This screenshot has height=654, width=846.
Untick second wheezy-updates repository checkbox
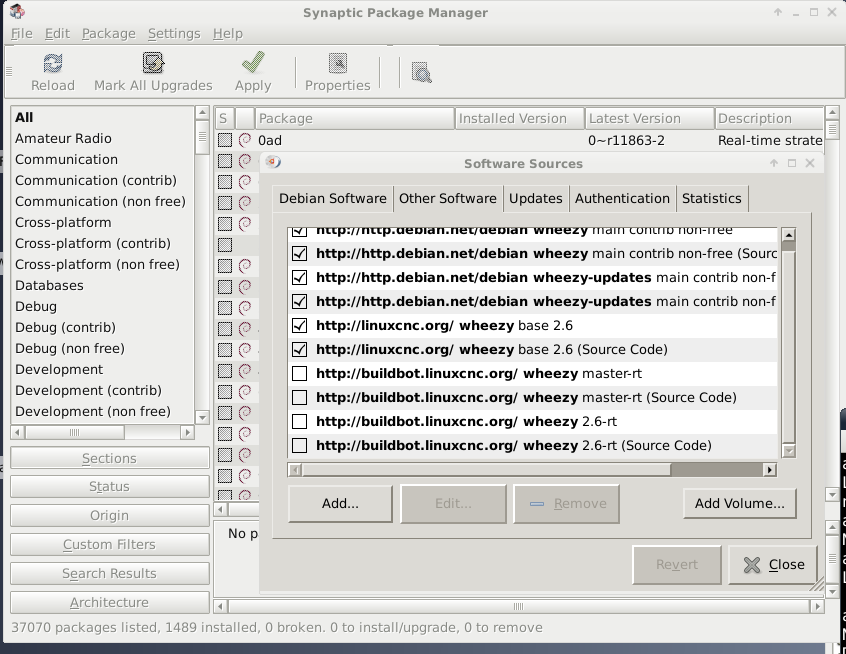tap(299, 301)
